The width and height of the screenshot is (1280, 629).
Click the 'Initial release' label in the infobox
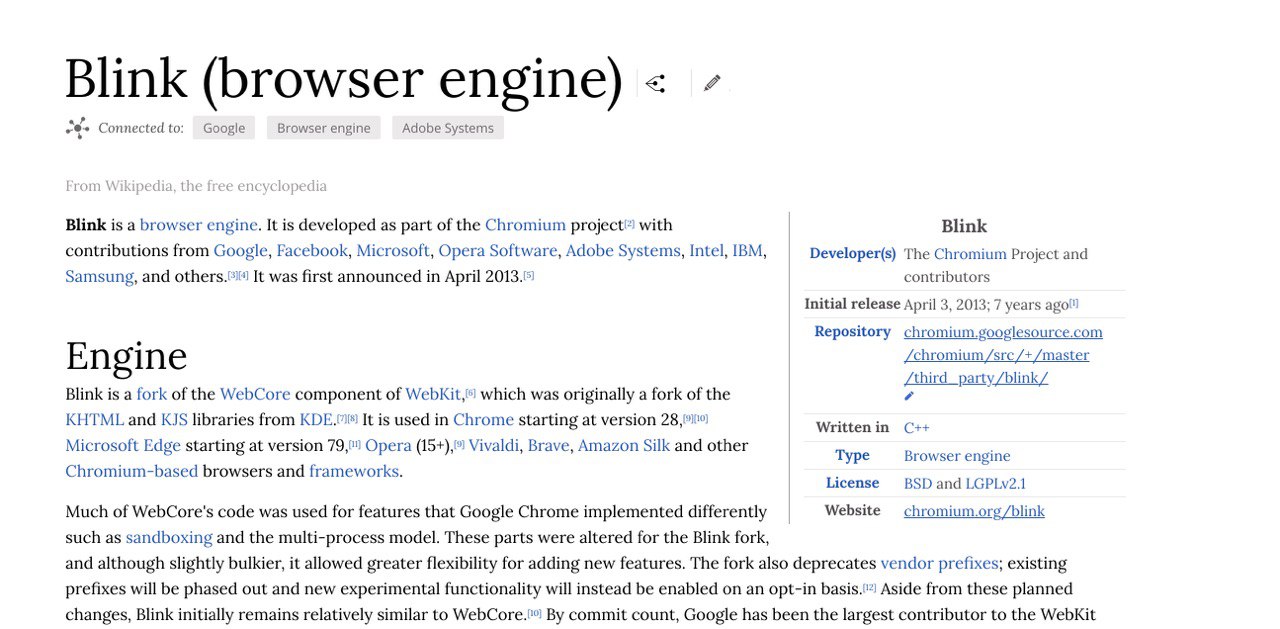click(852, 304)
